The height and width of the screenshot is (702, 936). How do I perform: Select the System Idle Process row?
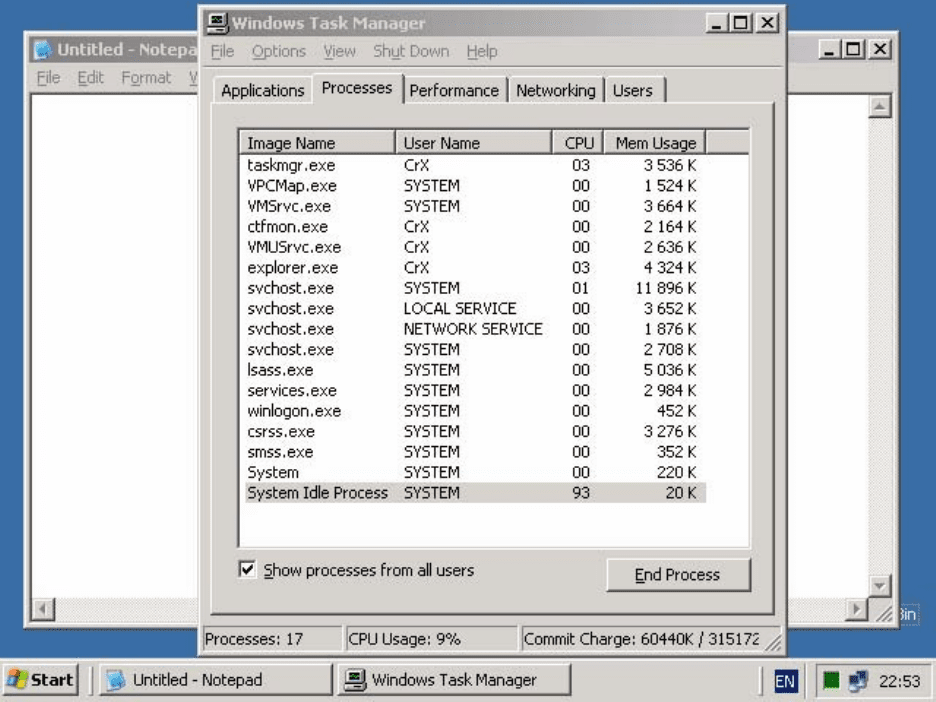coord(475,492)
